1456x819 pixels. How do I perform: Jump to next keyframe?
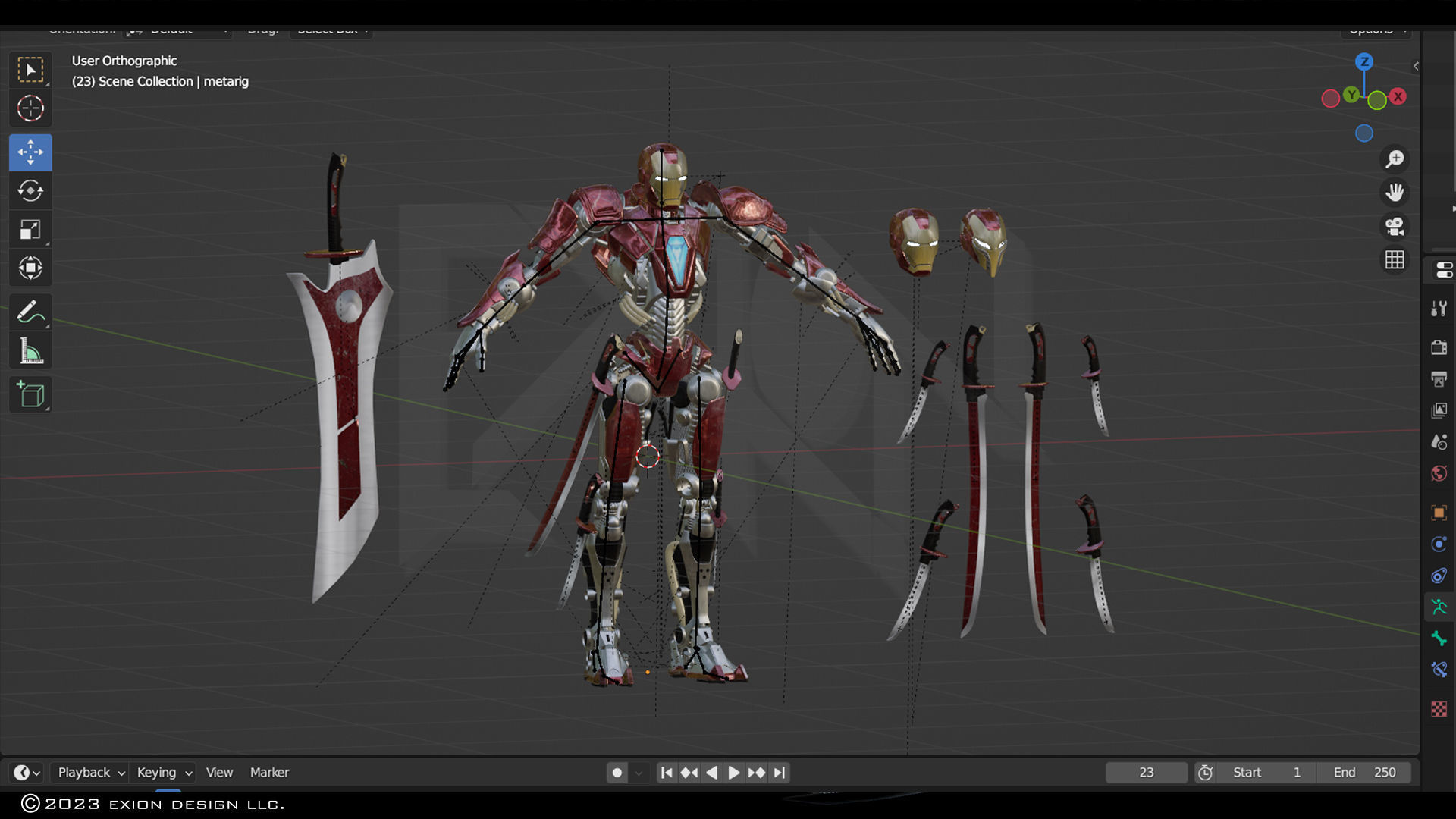[756, 772]
